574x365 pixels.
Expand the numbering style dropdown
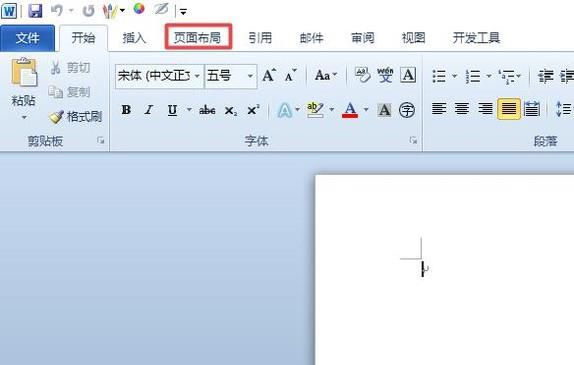(488, 76)
